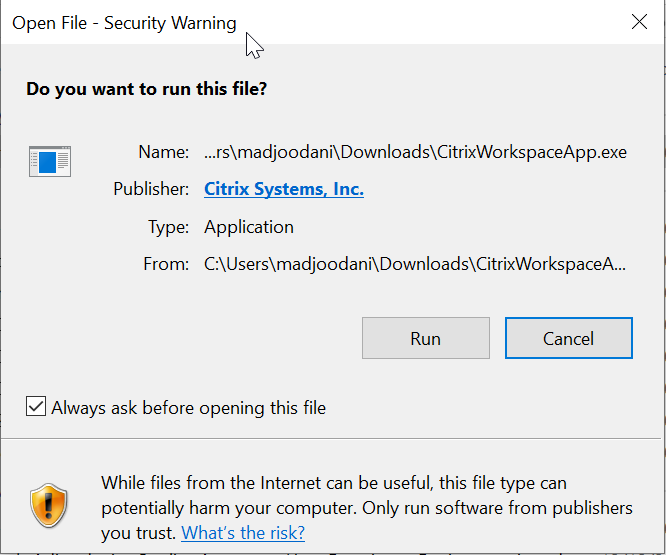Click the 'Always ask before opening this file' label
Image resolution: width=666 pixels, height=555 pixels.
point(189,408)
